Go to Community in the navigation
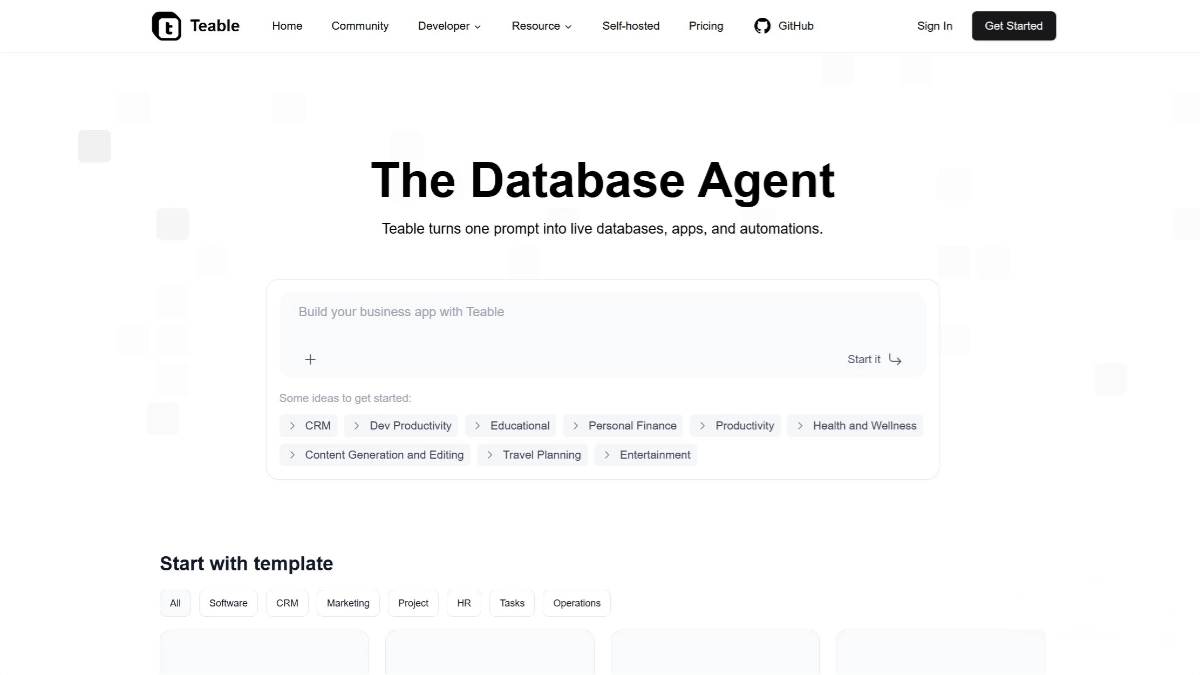1200x675 pixels. pyautogui.click(x=360, y=26)
